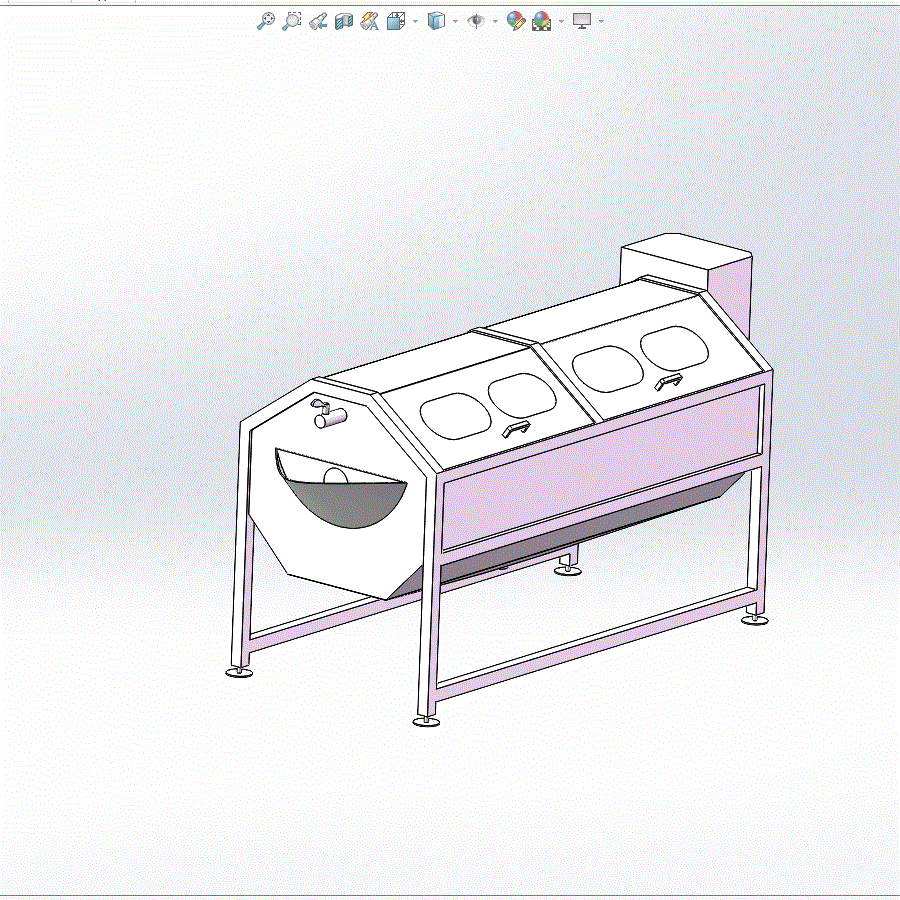Screen dimensions: 900x900
Task: Expand the View Orientation dropdown arrow
Action: pyautogui.click(x=416, y=22)
